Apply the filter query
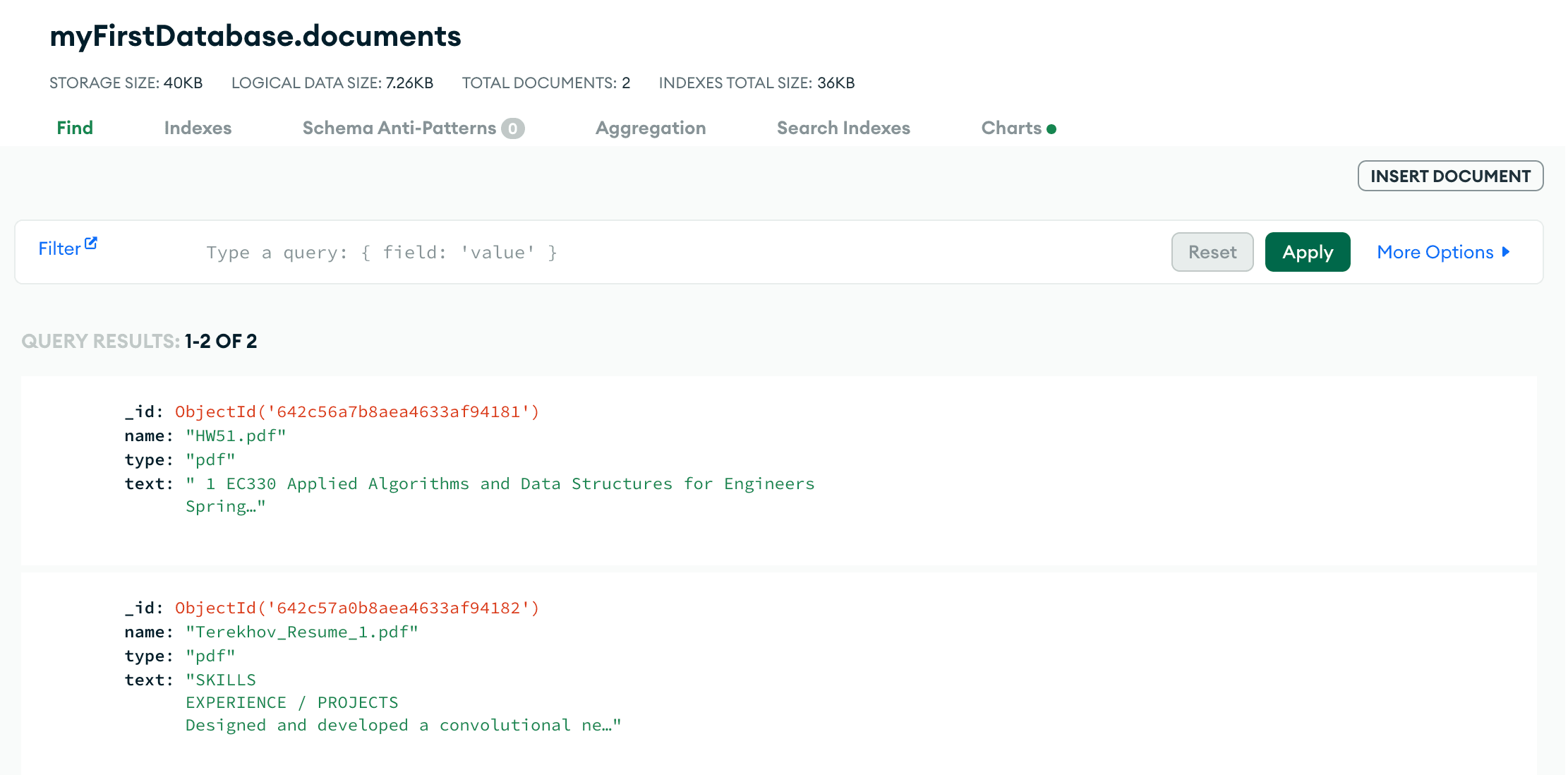The width and height of the screenshot is (1568, 775). click(x=1308, y=252)
